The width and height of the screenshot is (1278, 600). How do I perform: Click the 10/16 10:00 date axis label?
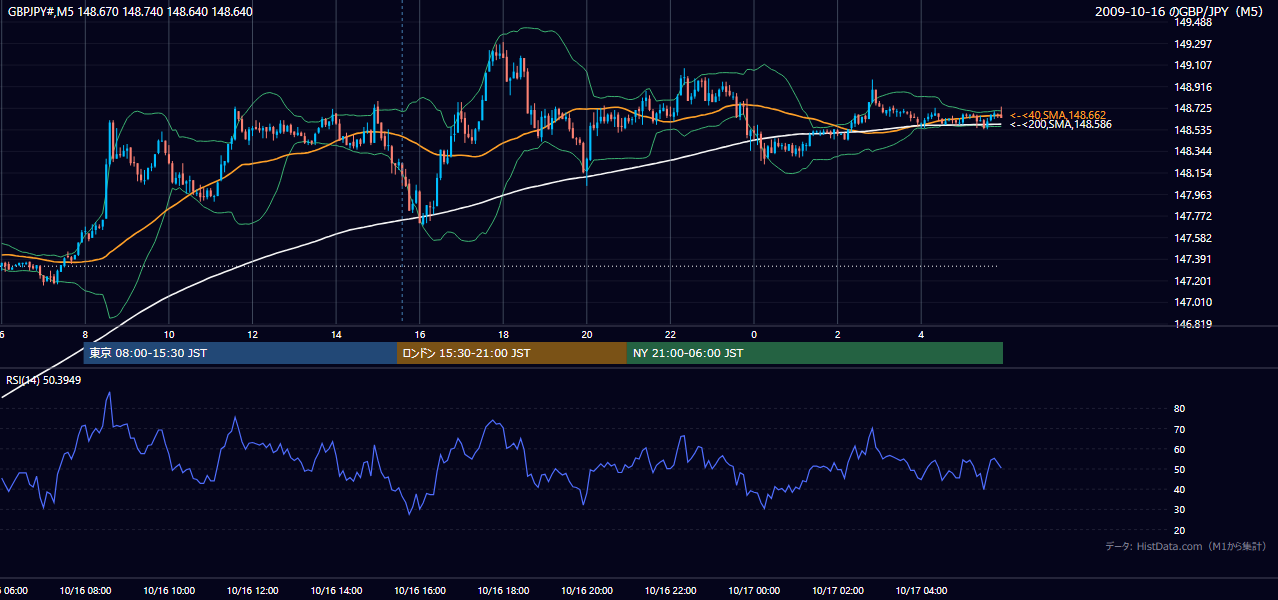click(169, 591)
